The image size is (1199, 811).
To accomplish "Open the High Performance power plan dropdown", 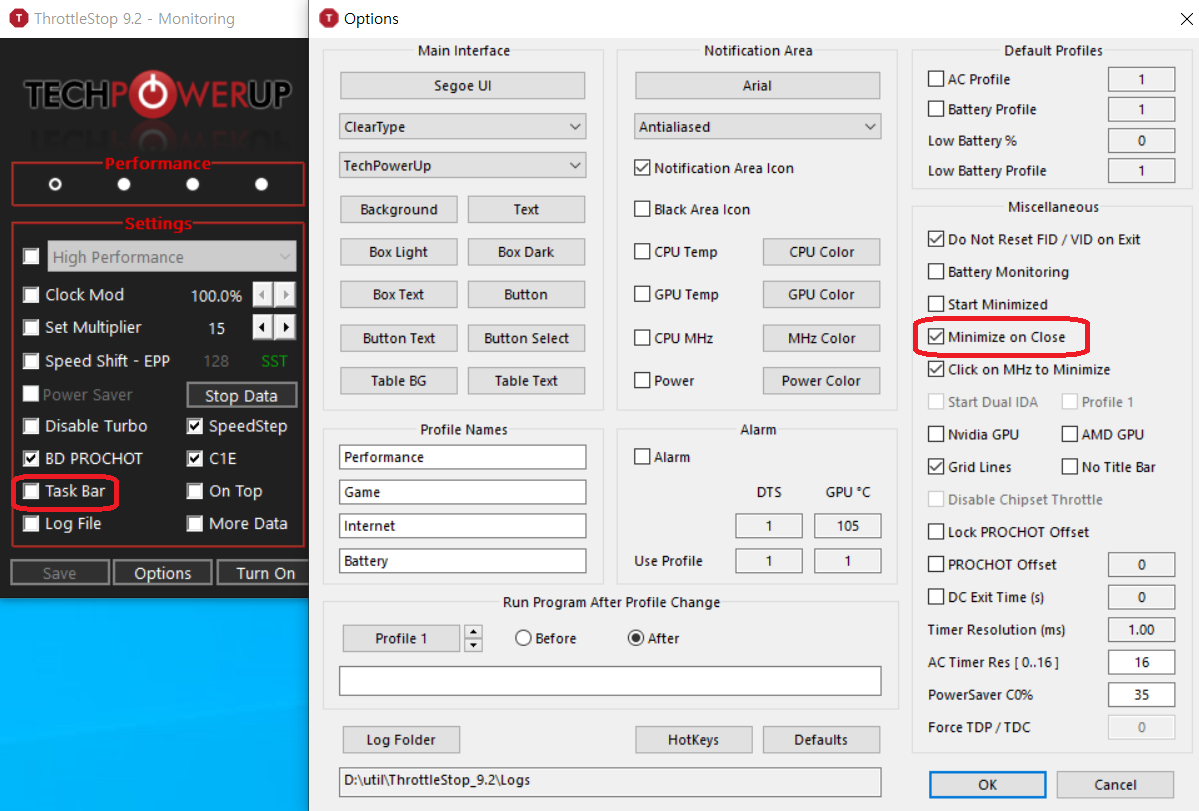I will (172, 257).
